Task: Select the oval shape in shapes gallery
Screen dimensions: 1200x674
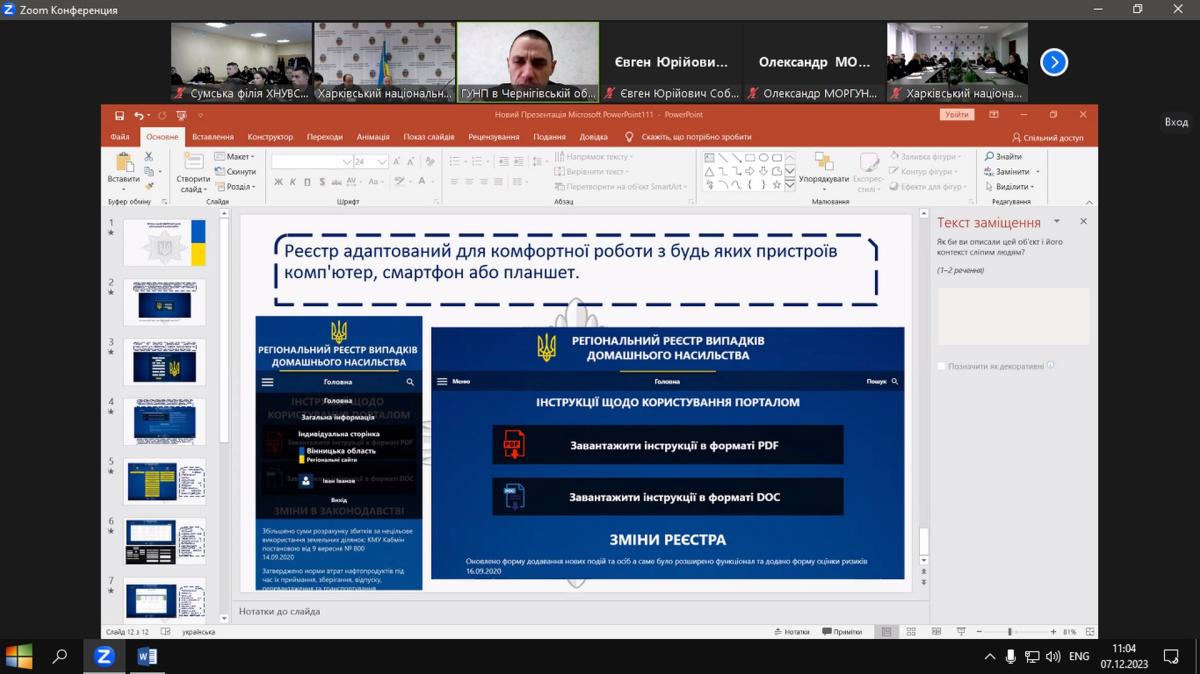Action: [x=763, y=158]
